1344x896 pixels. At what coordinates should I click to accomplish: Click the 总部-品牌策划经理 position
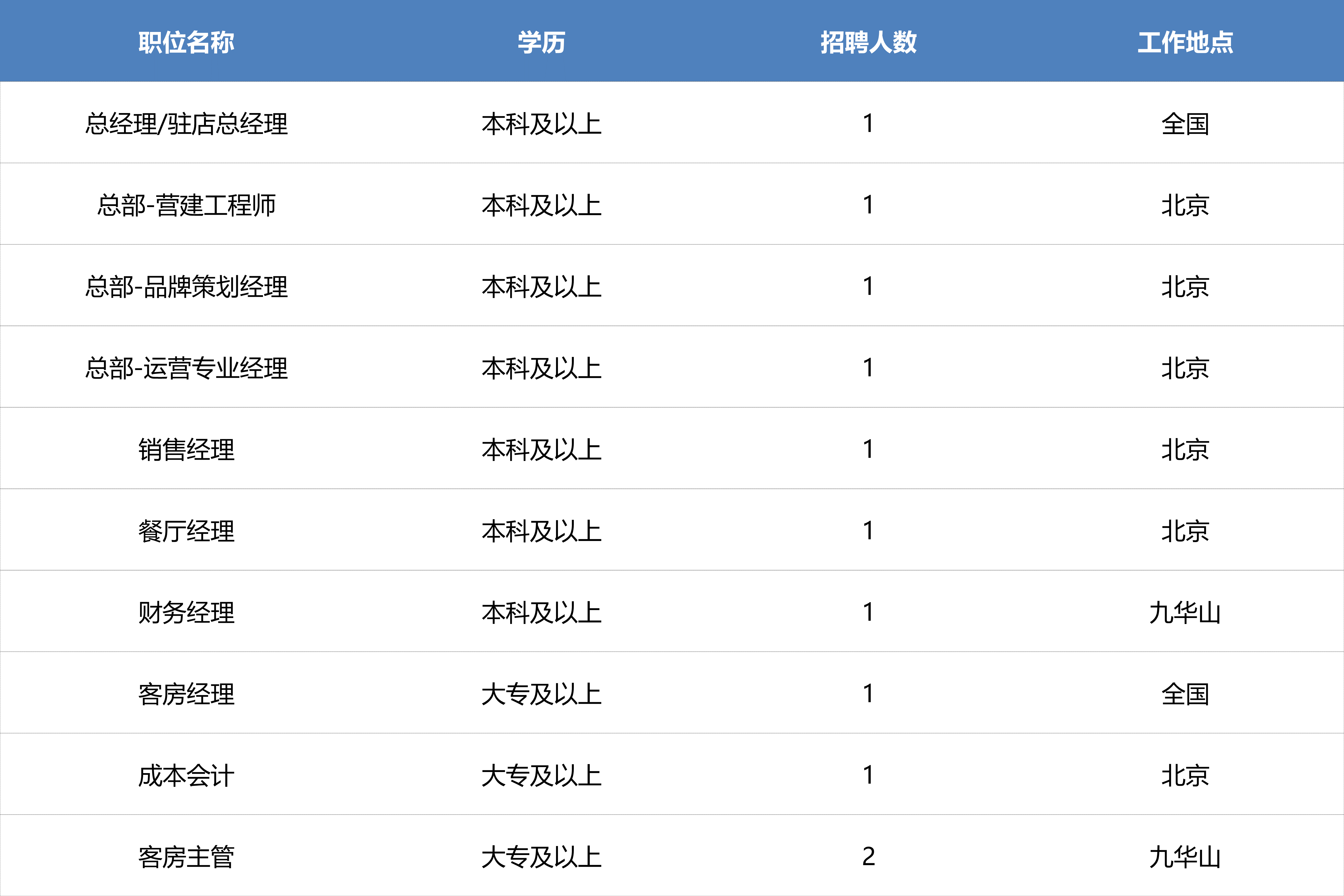click(186, 287)
